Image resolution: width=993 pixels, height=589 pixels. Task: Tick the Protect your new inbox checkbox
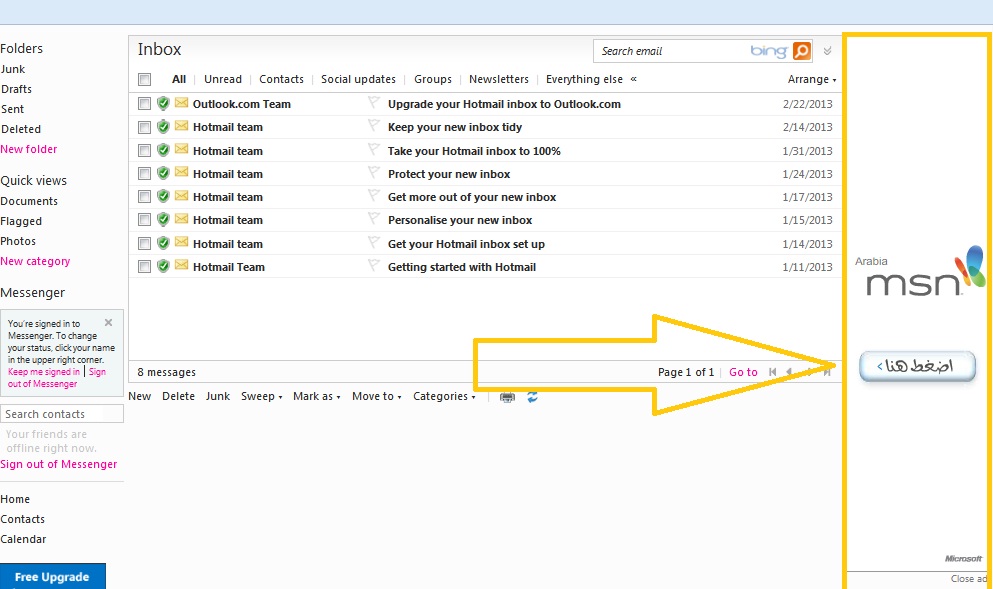[x=144, y=174]
